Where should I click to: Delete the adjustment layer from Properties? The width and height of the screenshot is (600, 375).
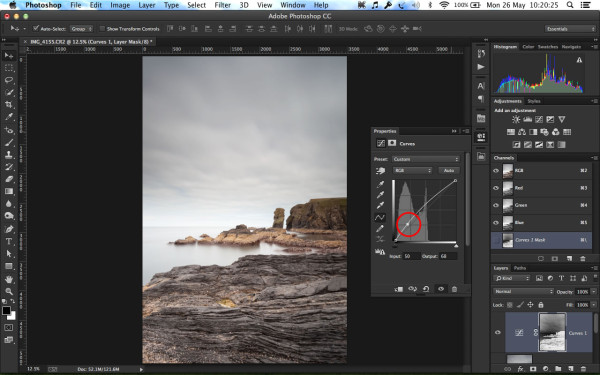point(454,289)
